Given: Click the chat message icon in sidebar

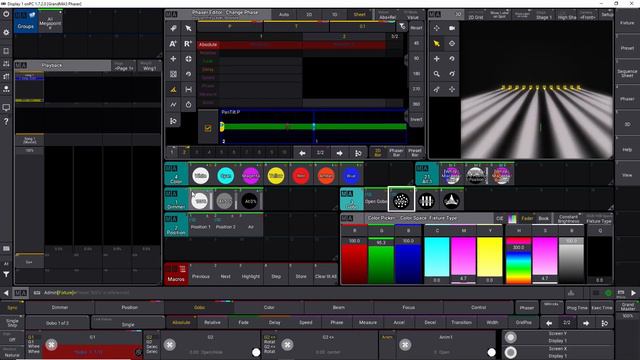Looking at the screenshot, I should 6,108.
